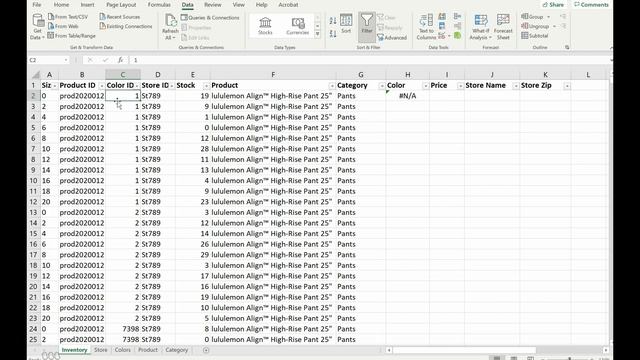640x360 pixels.
Task: Select cell H2 showing #N/A
Action: pos(407,96)
